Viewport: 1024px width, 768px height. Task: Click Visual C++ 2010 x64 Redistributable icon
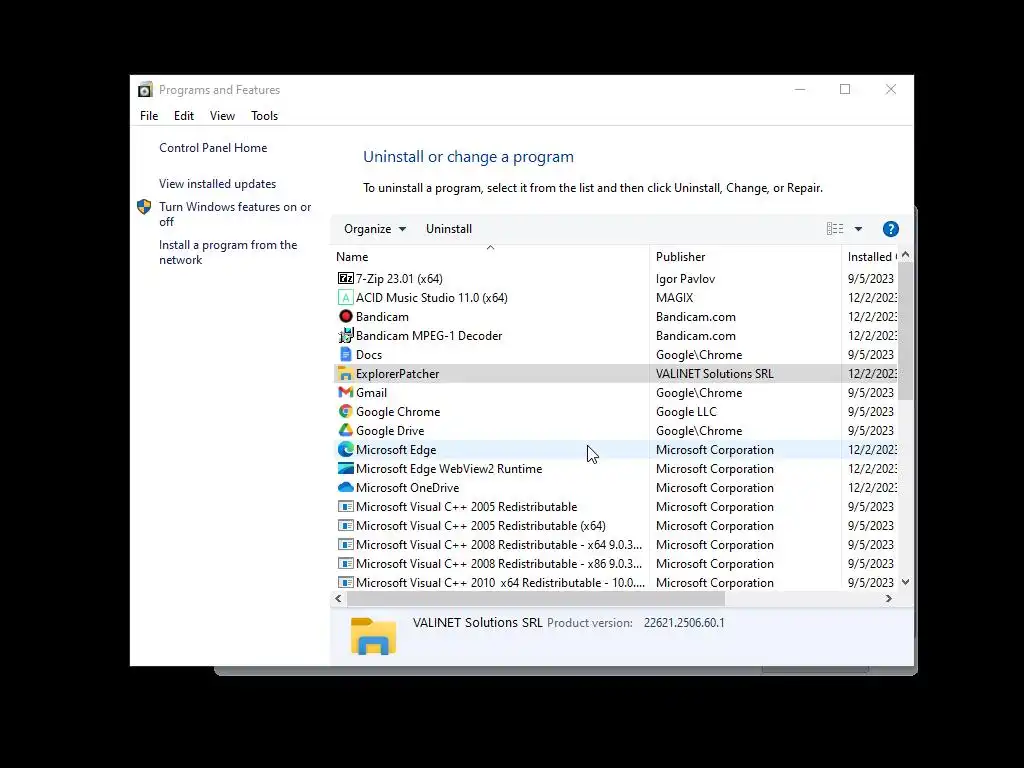[345, 582]
